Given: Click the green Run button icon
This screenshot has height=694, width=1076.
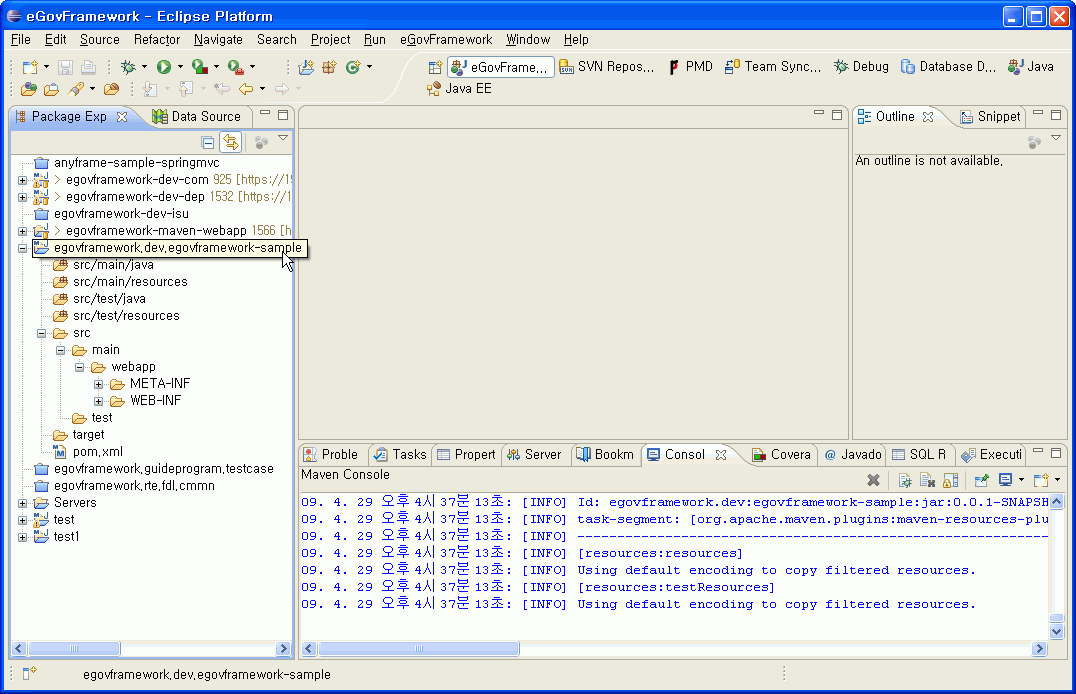Looking at the screenshot, I should pos(163,67).
